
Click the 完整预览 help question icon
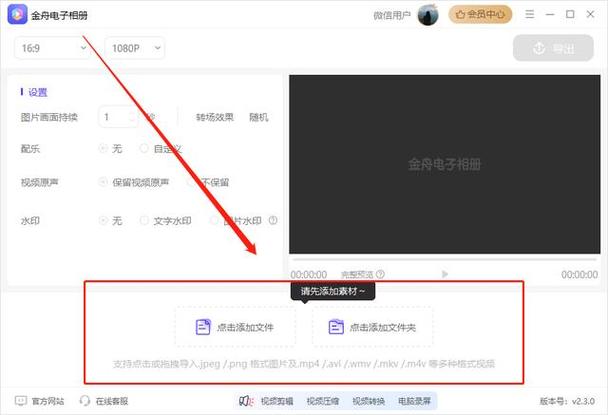[x=380, y=274]
